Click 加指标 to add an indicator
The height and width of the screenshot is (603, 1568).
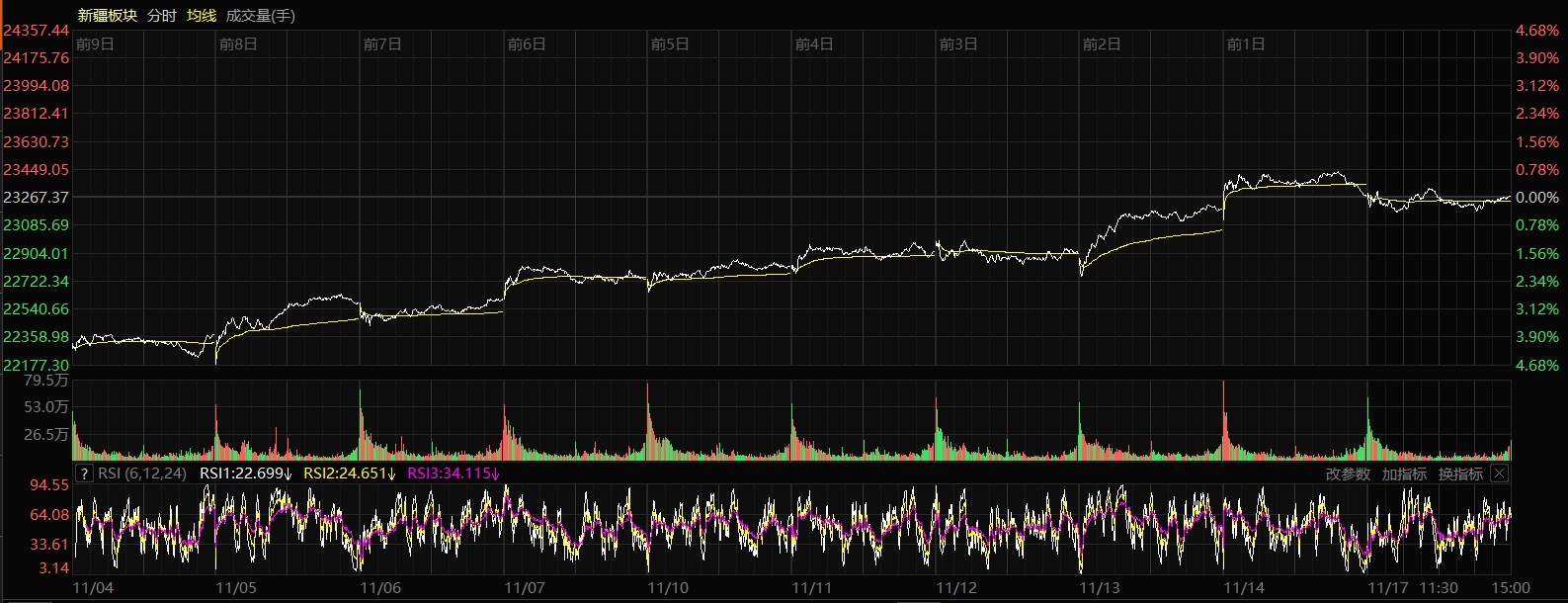tap(1404, 474)
